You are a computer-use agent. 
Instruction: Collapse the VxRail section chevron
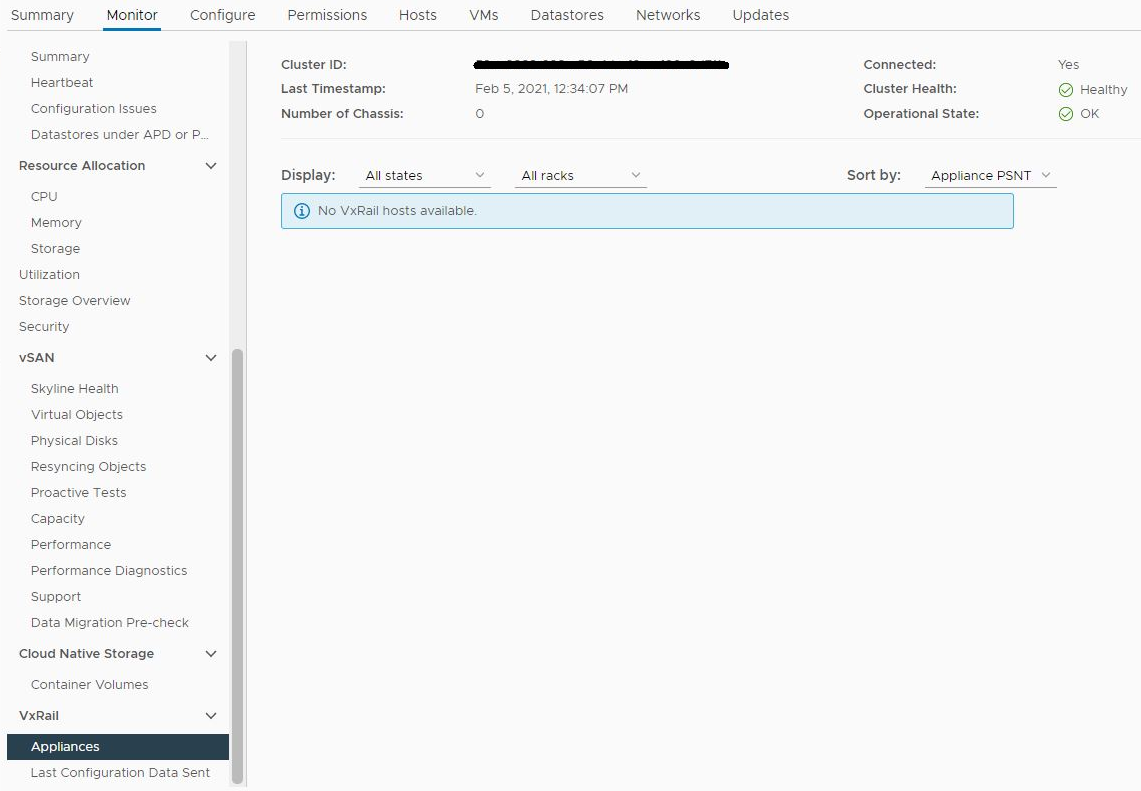[x=211, y=716]
